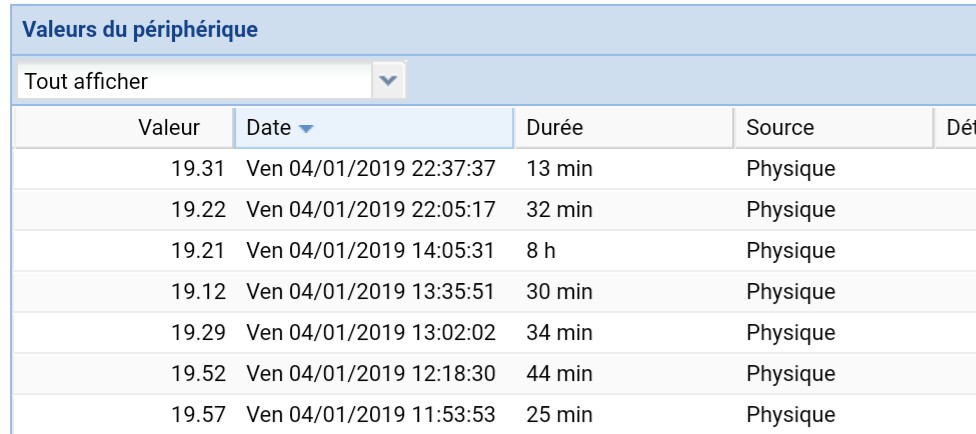Click the 44 min duration cell

point(559,373)
